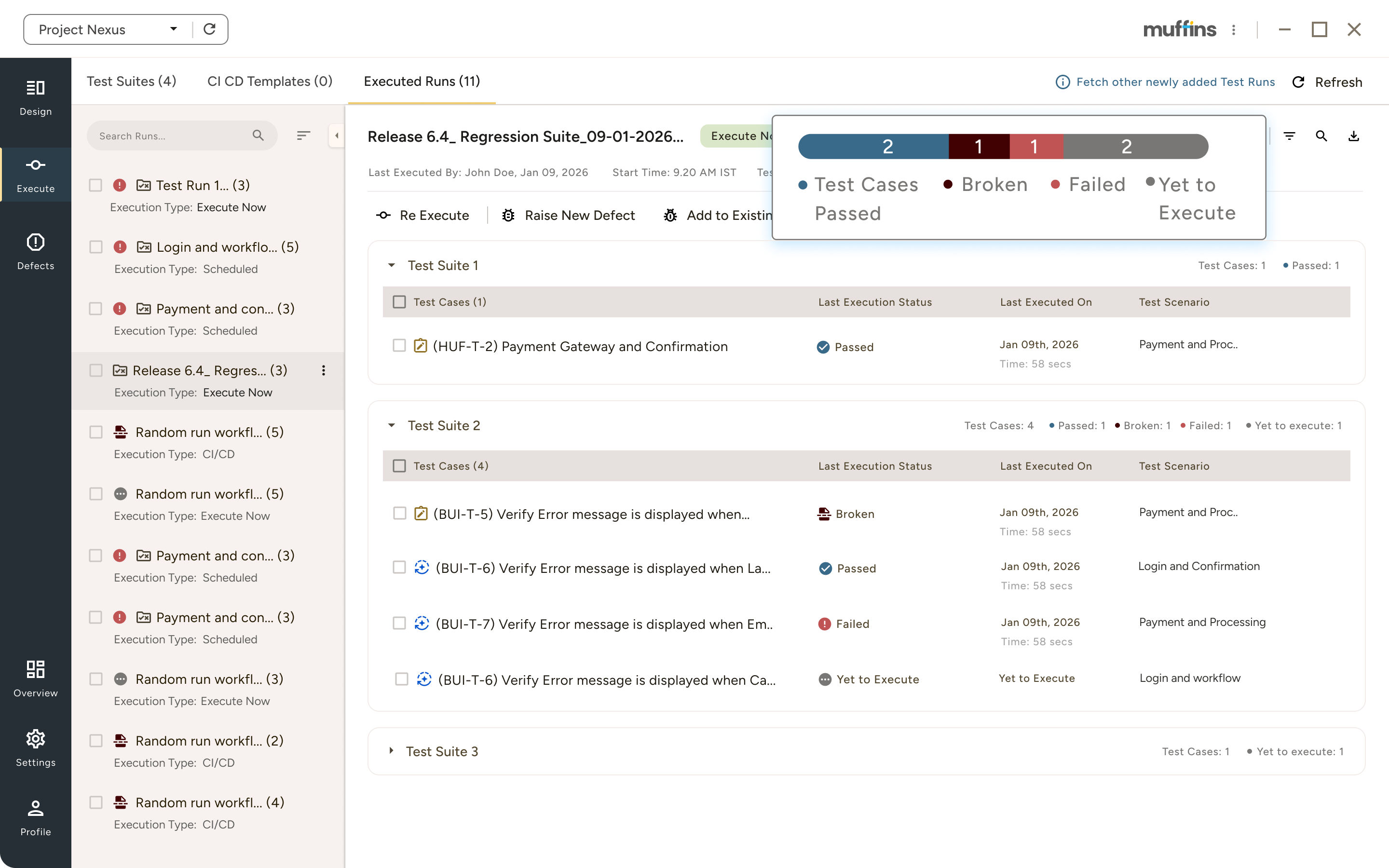Open Settings from the left sidebar

[36, 746]
